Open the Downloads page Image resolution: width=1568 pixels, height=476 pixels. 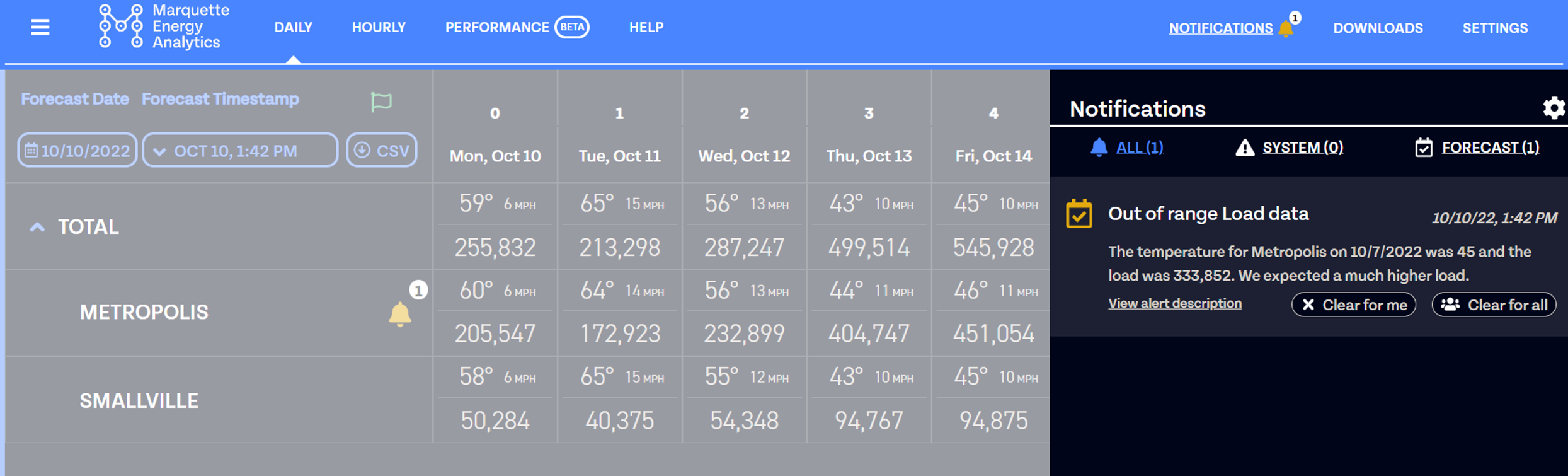[1378, 28]
